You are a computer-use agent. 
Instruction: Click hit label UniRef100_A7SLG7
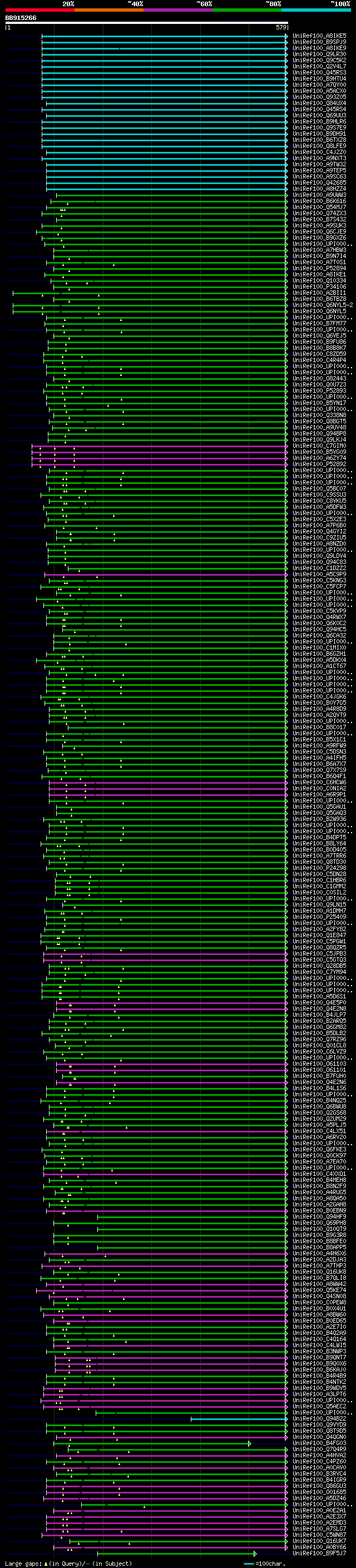click(x=319, y=1529)
